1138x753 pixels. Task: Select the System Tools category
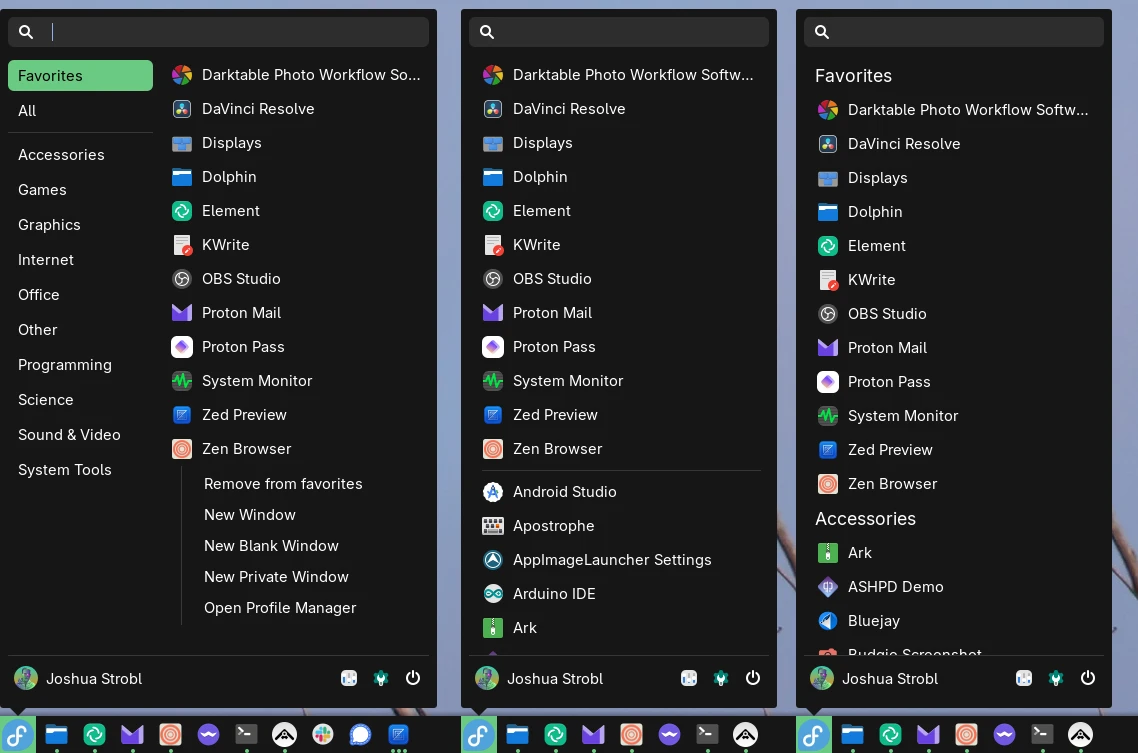coord(81,470)
